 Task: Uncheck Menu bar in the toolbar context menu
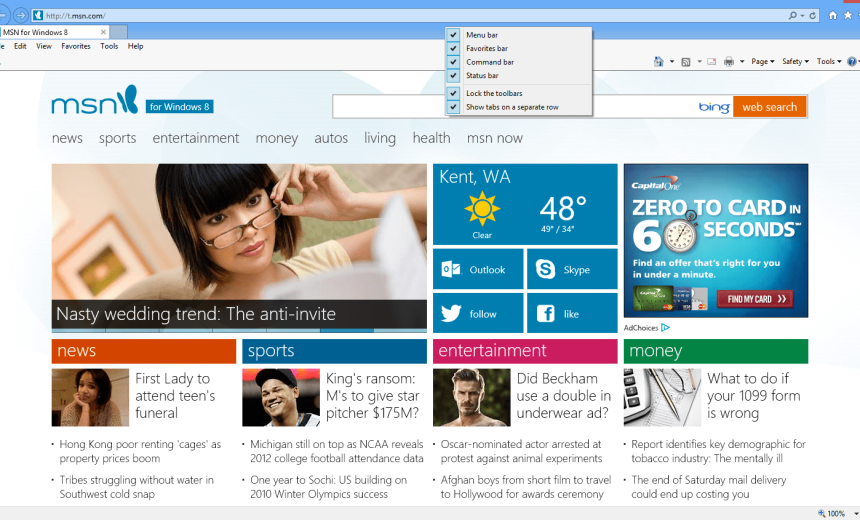tap(519, 35)
